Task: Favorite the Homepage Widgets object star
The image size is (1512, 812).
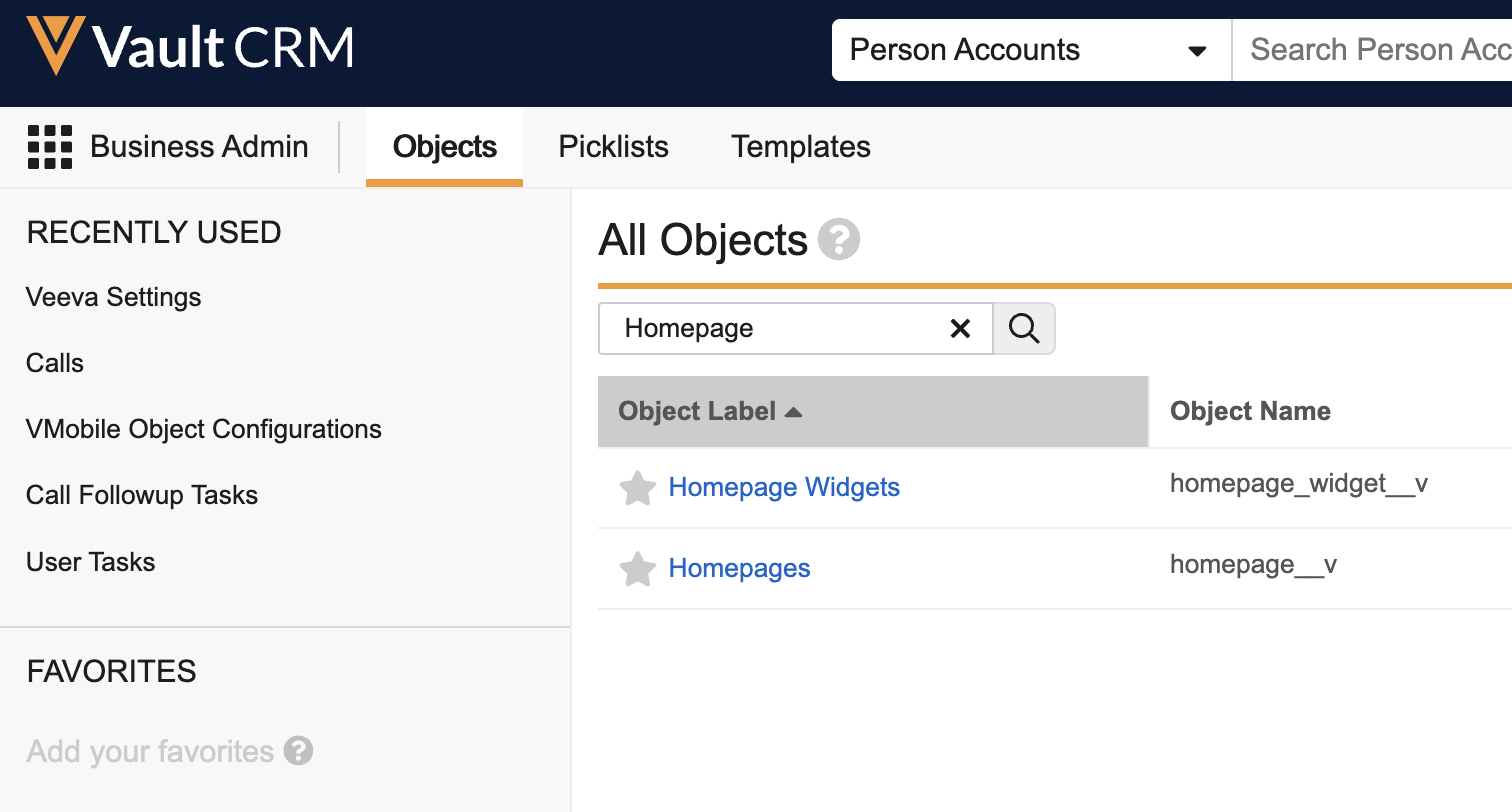Action: (x=637, y=488)
